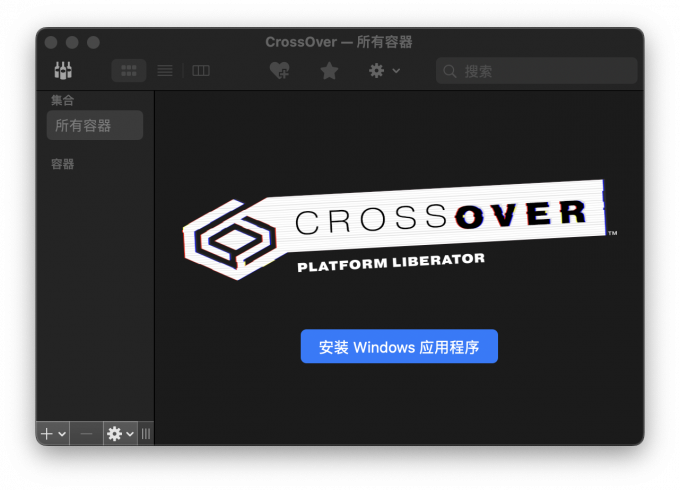Click the 集合 section heading
This screenshot has height=490, width=680.
click(62, 101)
